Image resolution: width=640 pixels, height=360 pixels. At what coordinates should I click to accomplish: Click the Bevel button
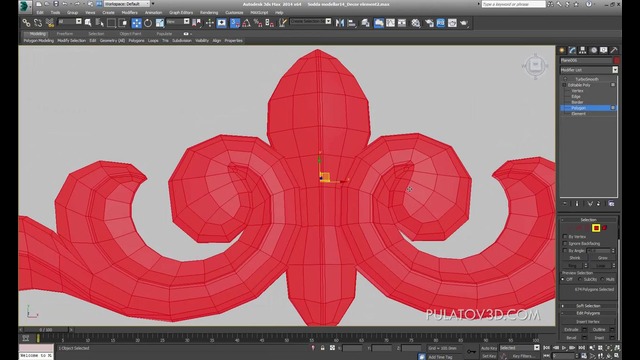click(x=571, y=338)
